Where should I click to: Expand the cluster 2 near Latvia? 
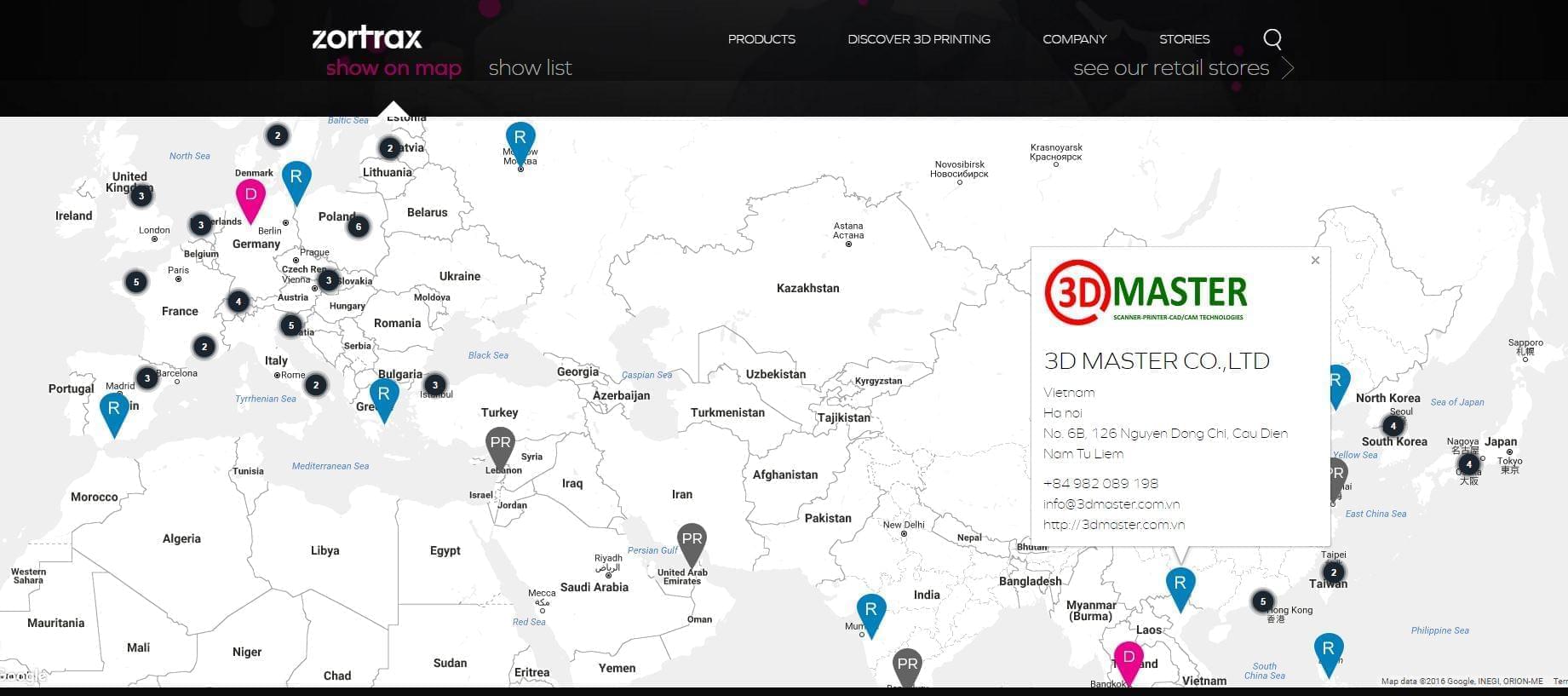pyautogui.click(x=390, y=148)
